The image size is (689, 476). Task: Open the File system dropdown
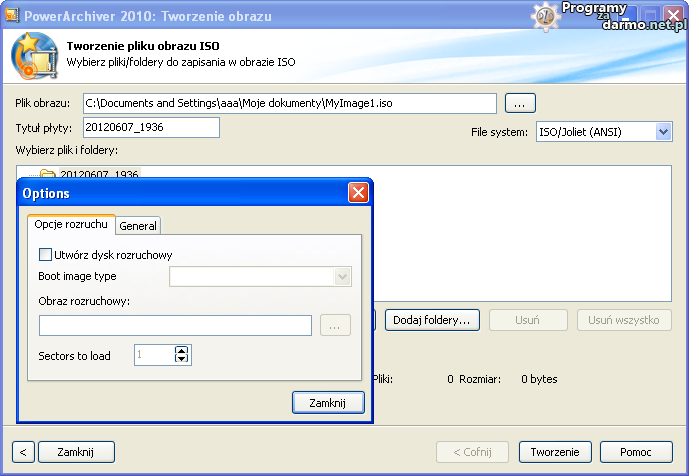coord(664,132)
